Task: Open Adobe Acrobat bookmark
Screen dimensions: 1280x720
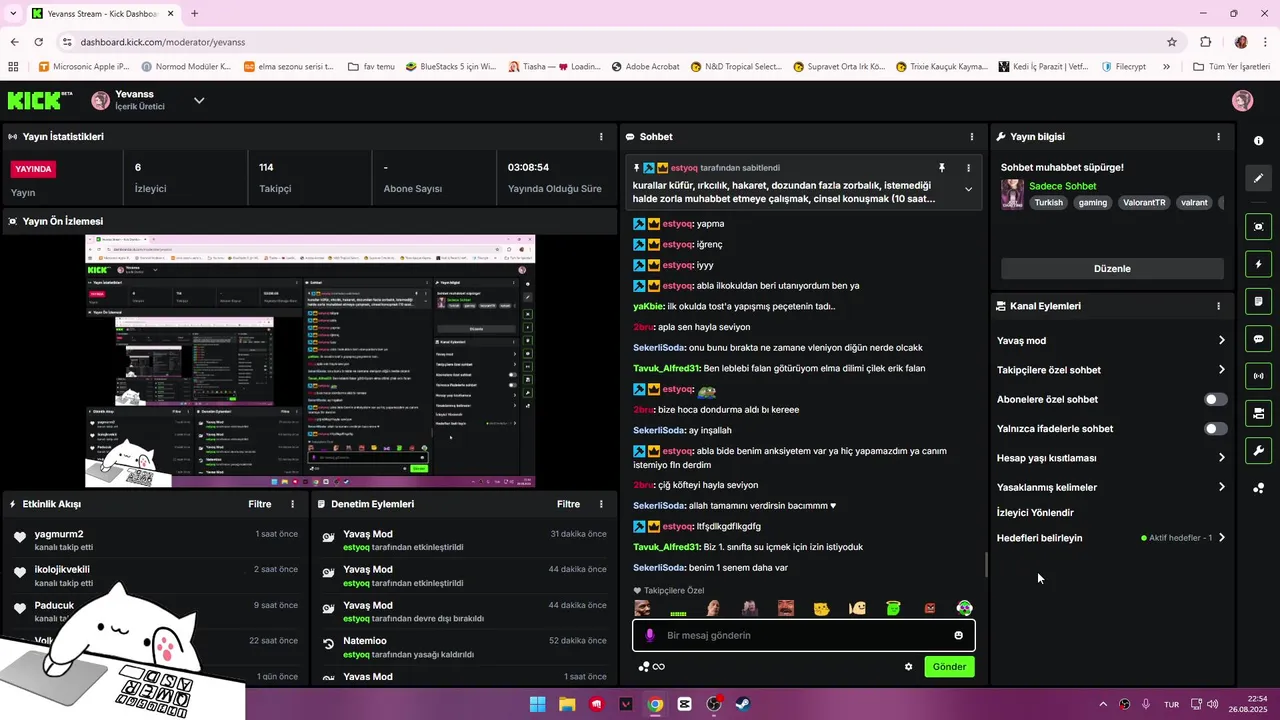Action: click(x=644, y=67)
